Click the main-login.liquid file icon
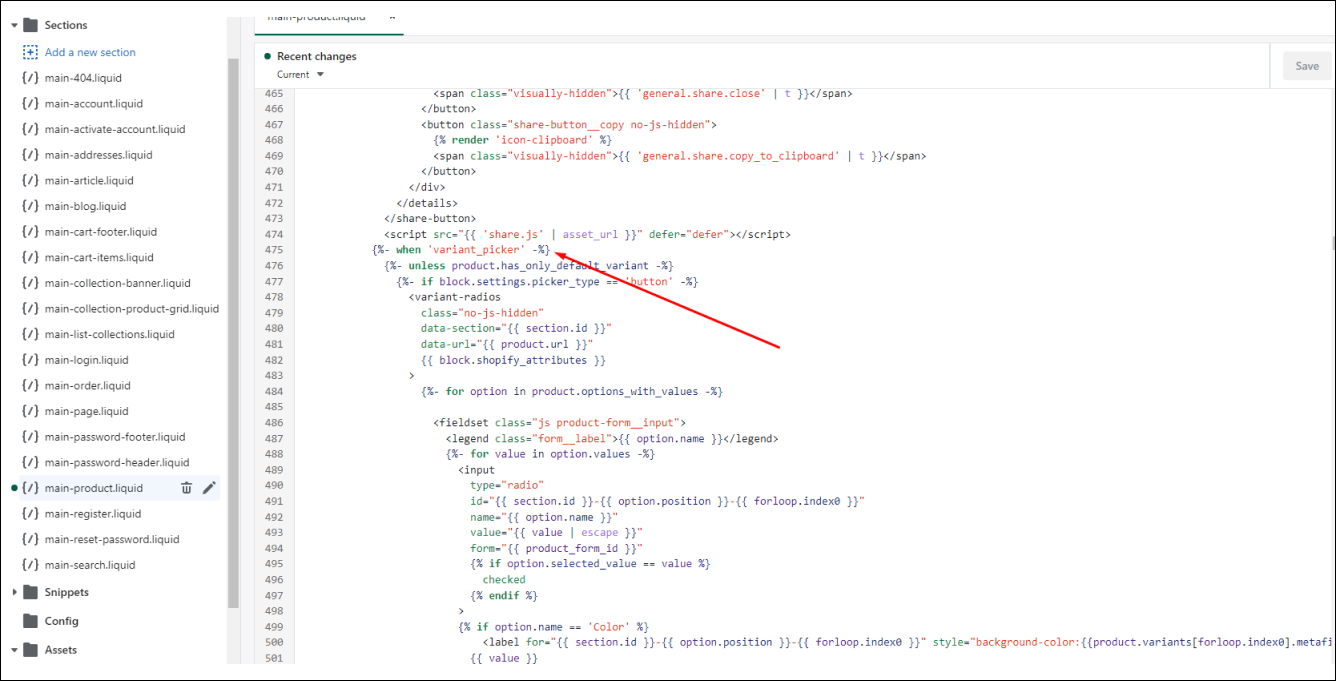The width and height of the screenshot is (1336, 681). pyautogui.click(x=30, y=360)
